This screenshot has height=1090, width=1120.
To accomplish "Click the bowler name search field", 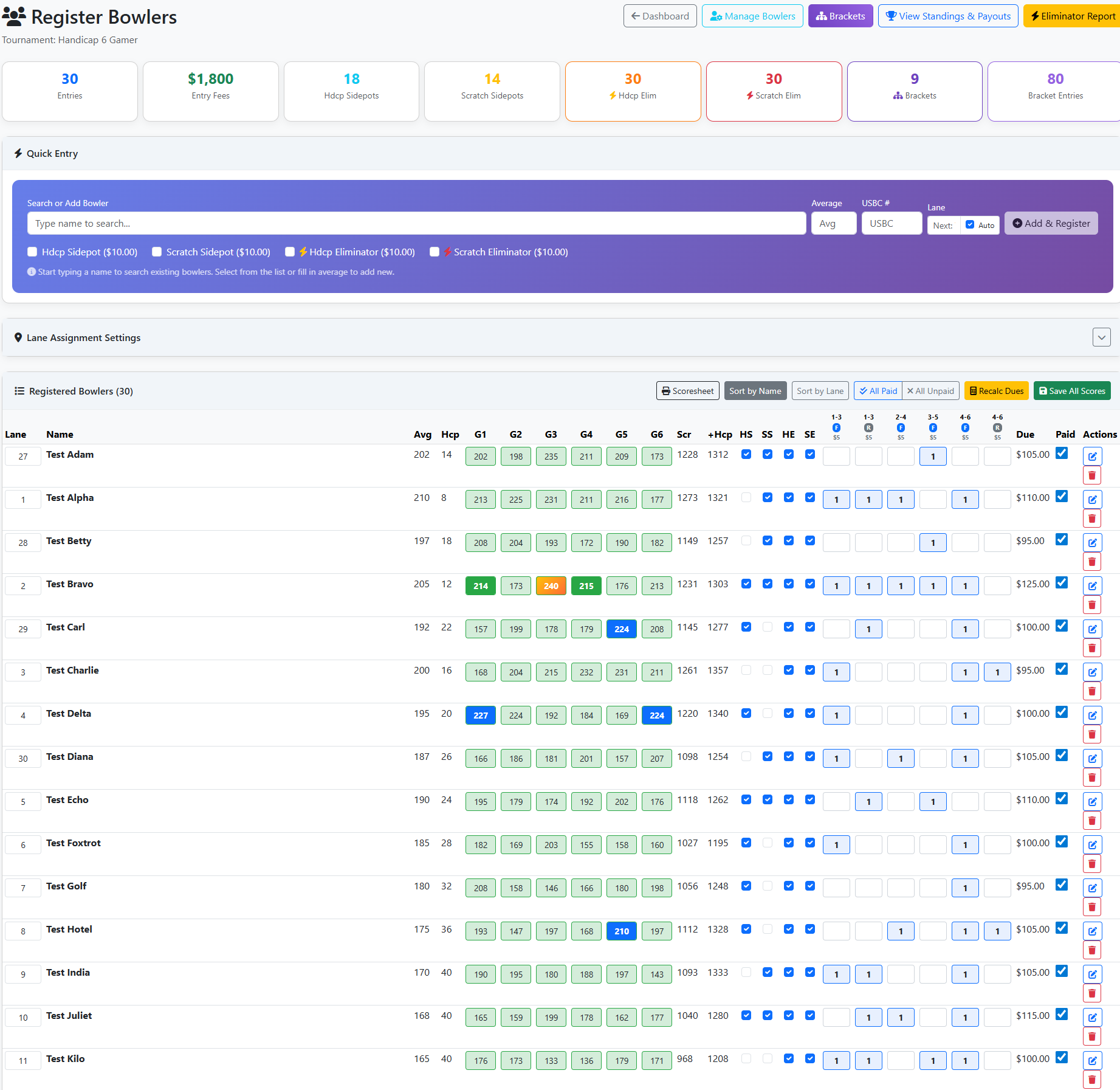I will click(416, 224).
